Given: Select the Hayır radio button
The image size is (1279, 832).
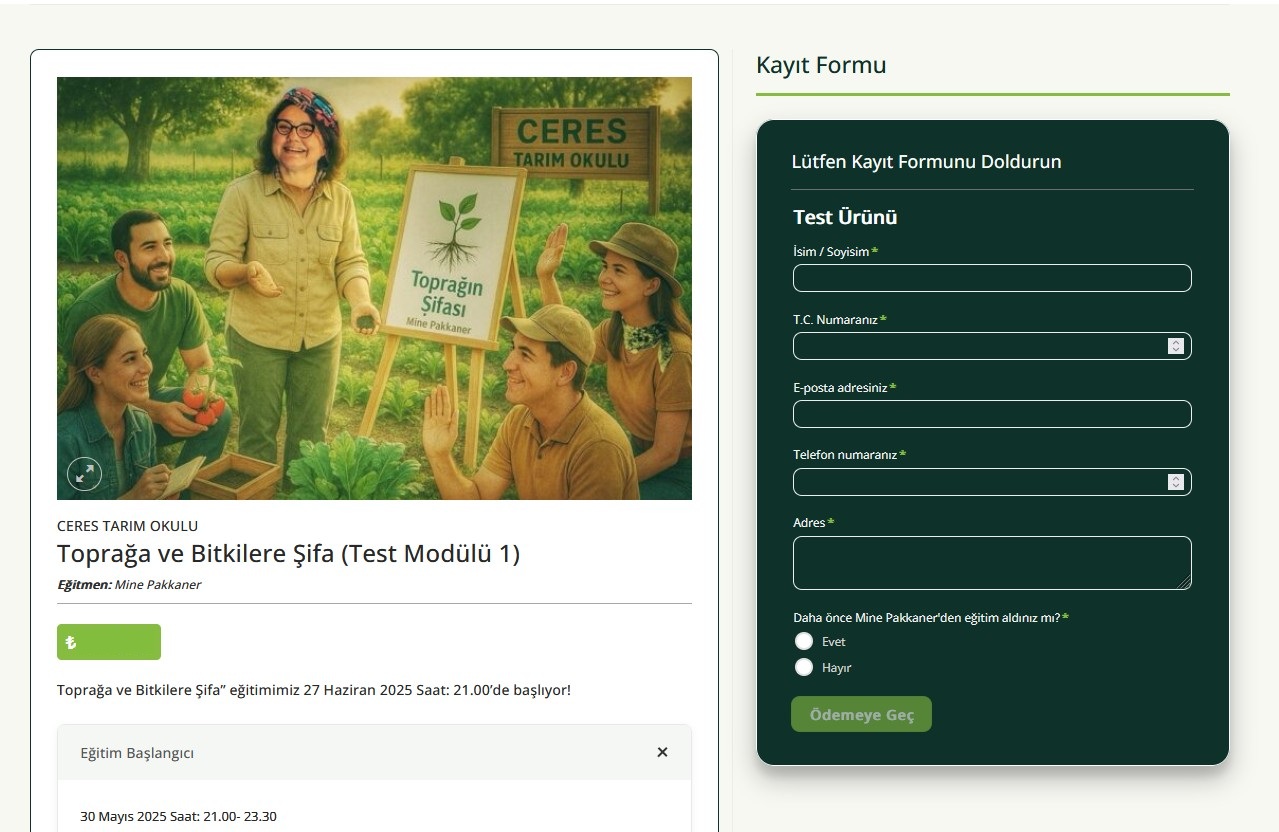Looking at the screenshot, I should coord(804,667).
